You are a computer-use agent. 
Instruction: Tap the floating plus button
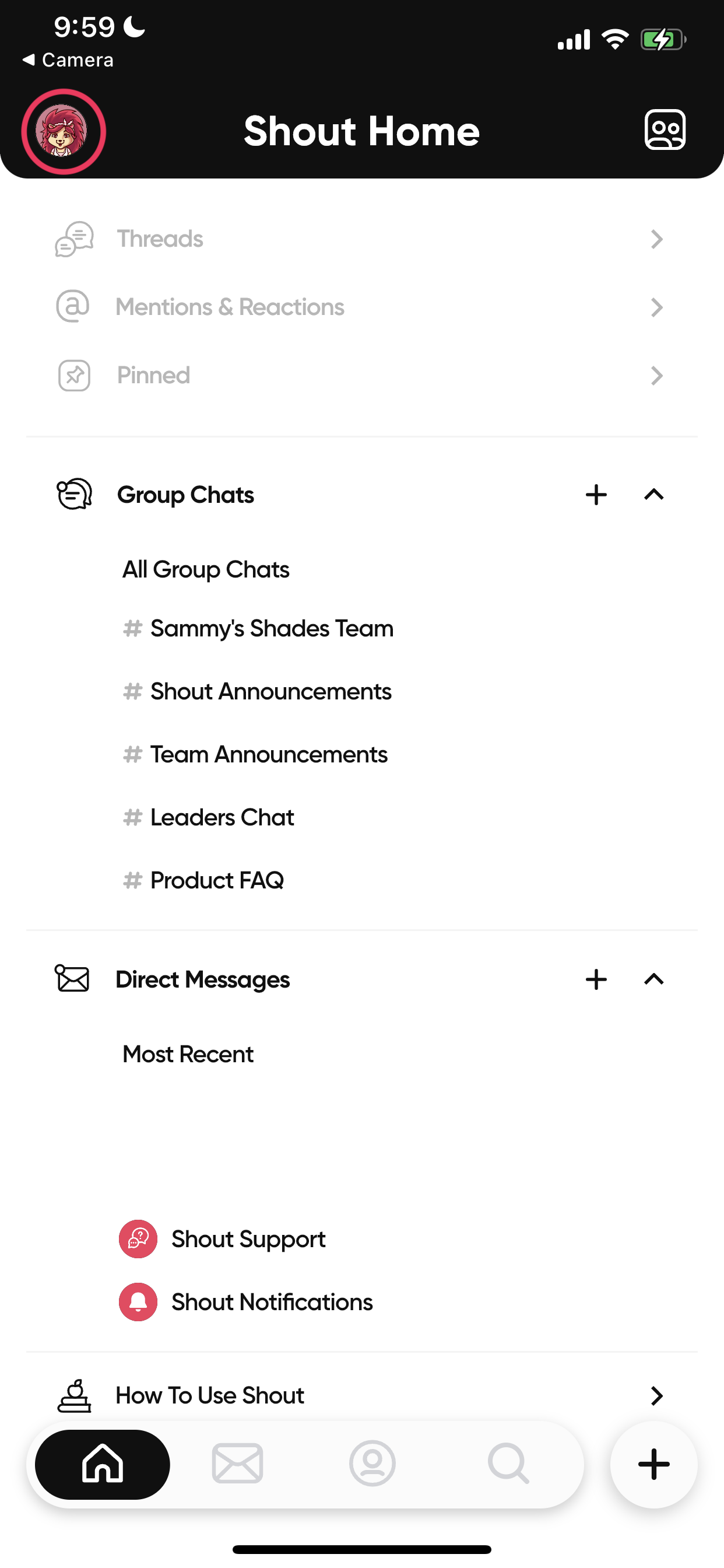click(653, 1464)
